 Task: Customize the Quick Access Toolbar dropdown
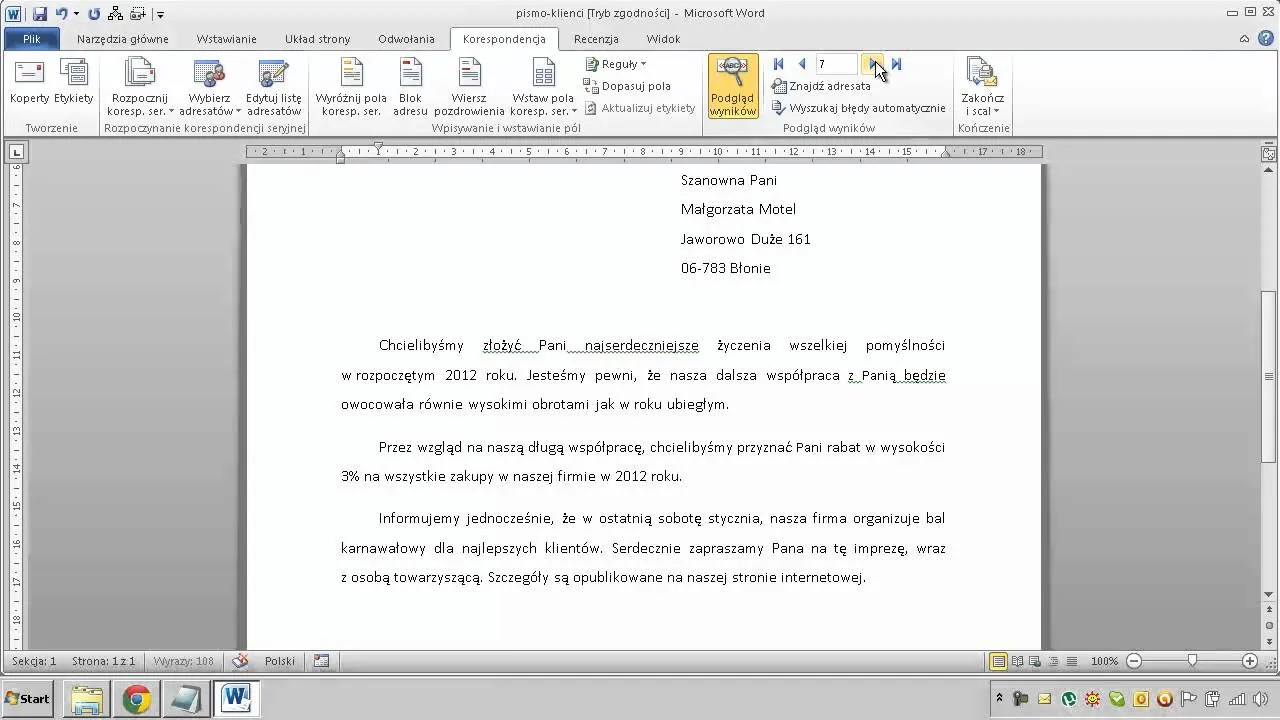click(160, 15)
